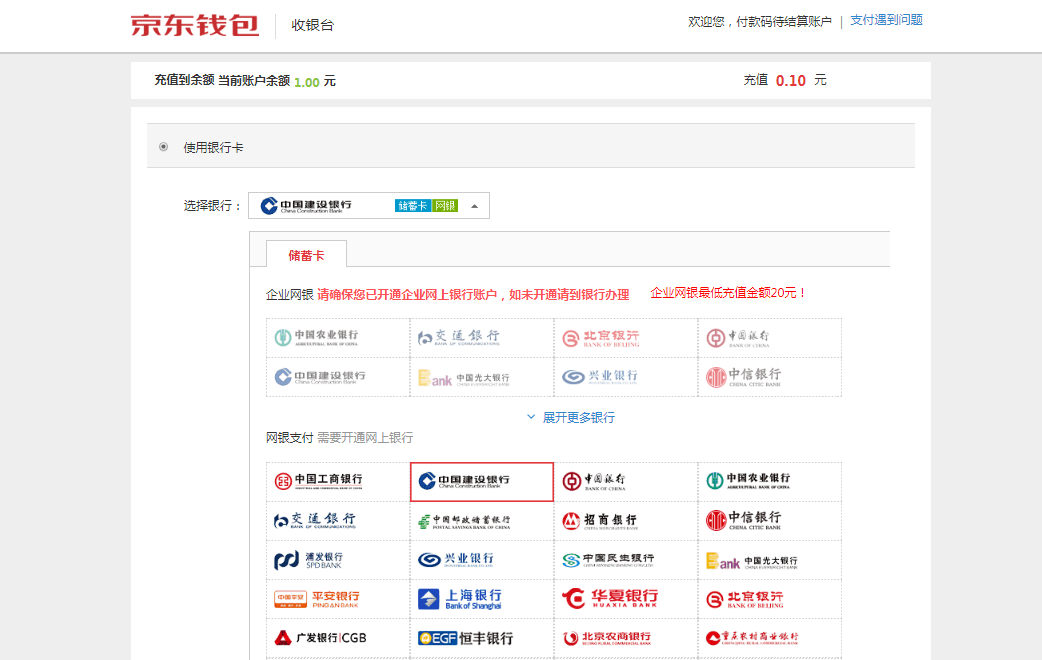The height and width of the screenshot is (660, 1042).
Task: Select 中国邮政储蓄银行 option
Action: (x=482, y=520)
